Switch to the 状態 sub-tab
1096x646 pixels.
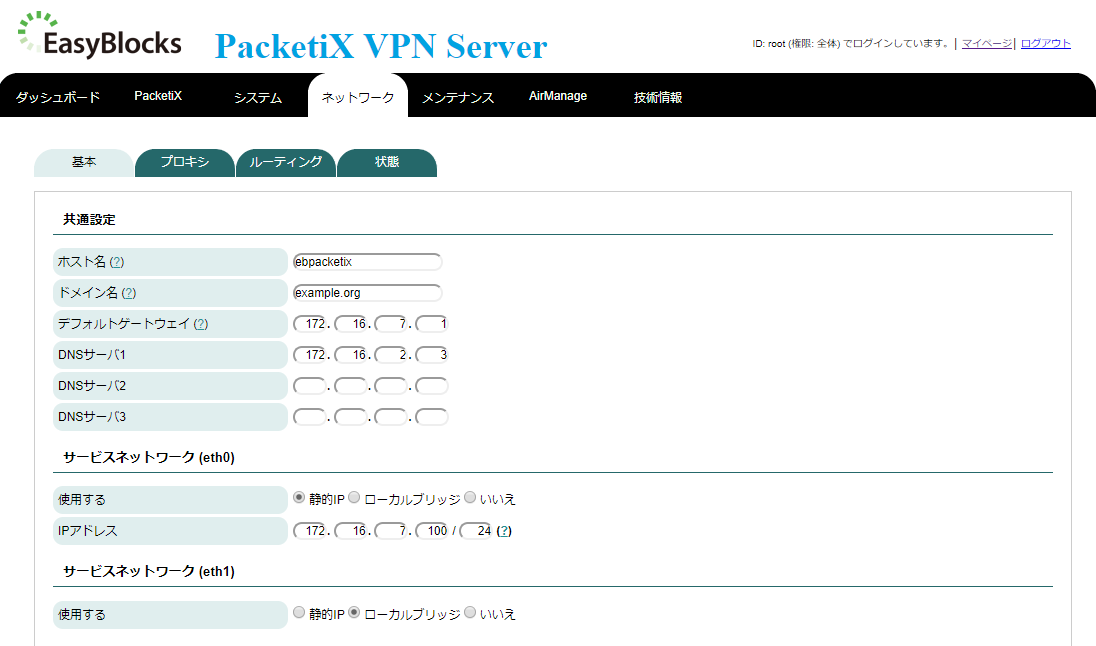pos(387,162)
